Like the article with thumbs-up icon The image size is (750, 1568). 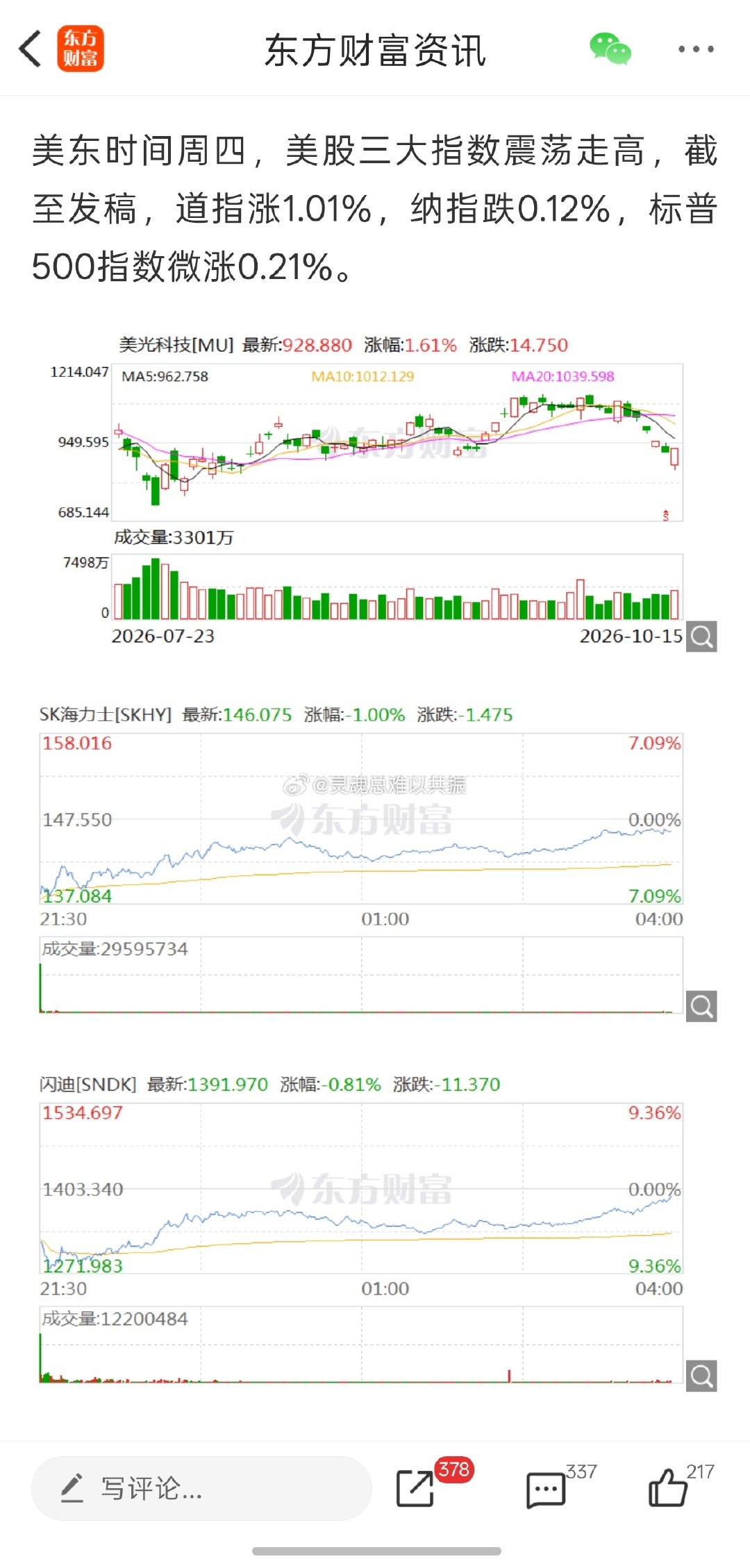coord(667,1487)
